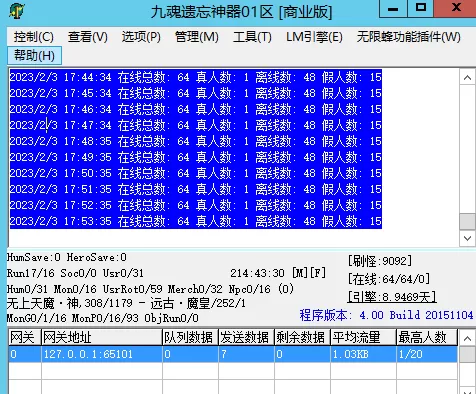476x394 pixels.
Task: Click the [F] indicator
Action: point(318,273)
